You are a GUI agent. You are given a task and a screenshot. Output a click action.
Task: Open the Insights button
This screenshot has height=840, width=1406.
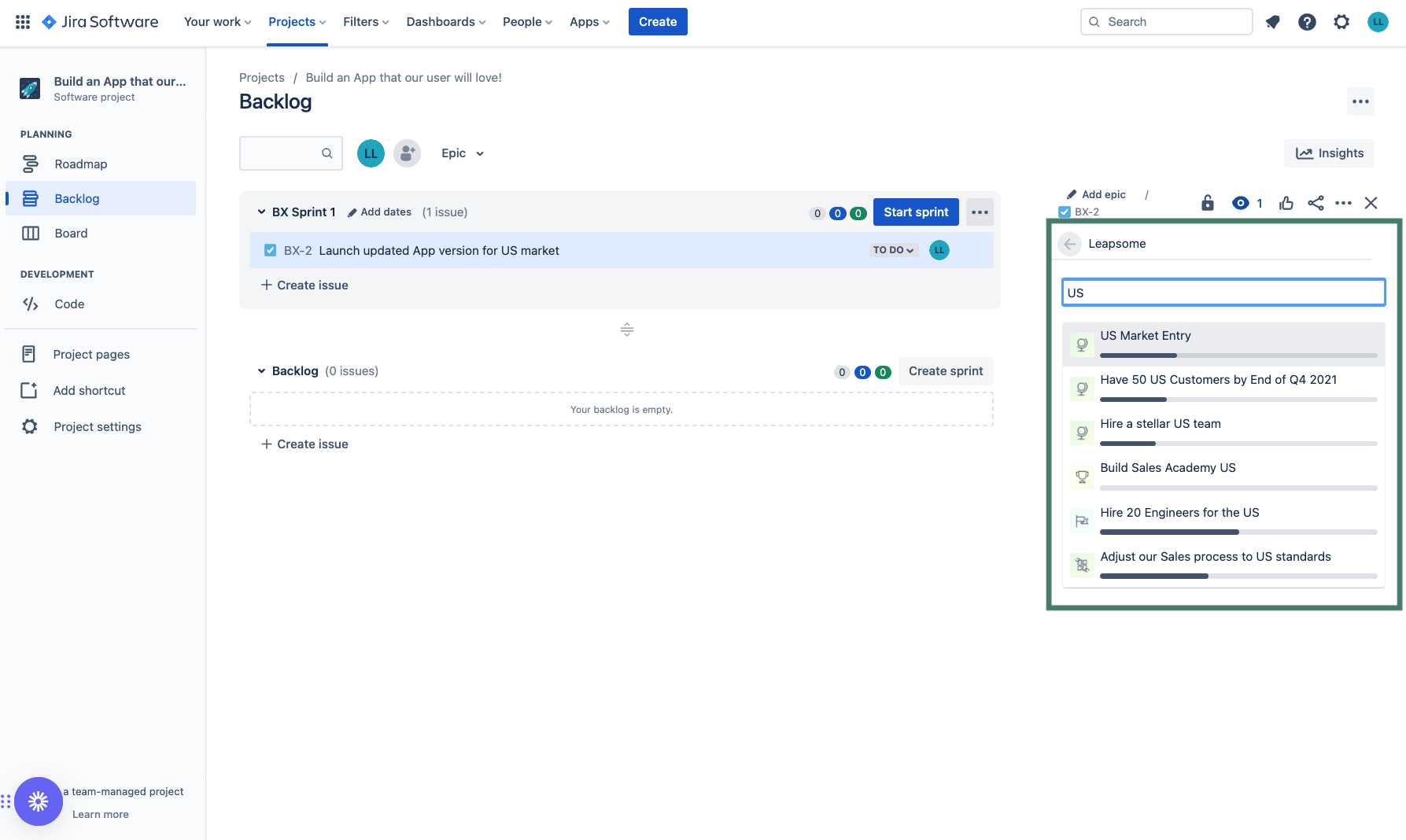(x=1330, y=153)
